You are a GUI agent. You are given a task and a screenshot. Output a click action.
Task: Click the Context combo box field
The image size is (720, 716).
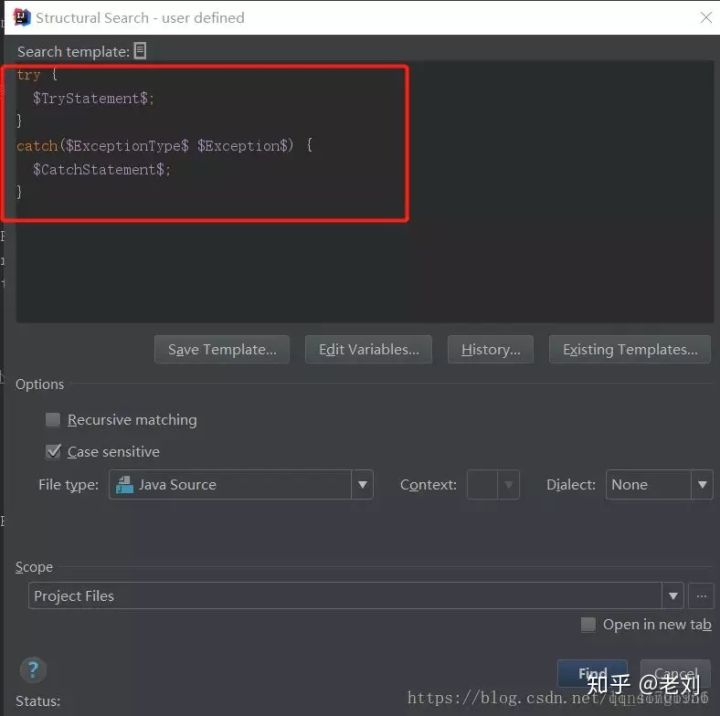coord(493,485)
